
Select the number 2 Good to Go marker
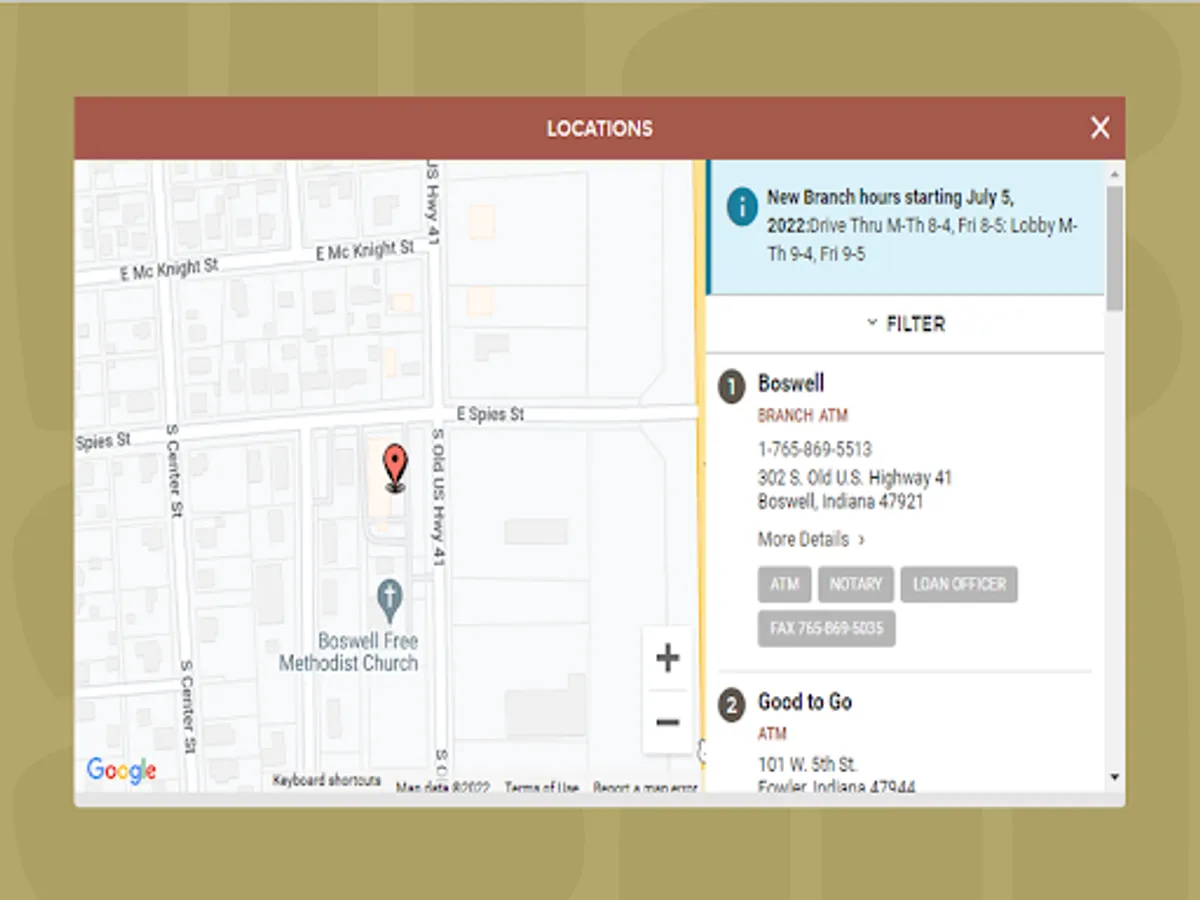tap(732, 706)
